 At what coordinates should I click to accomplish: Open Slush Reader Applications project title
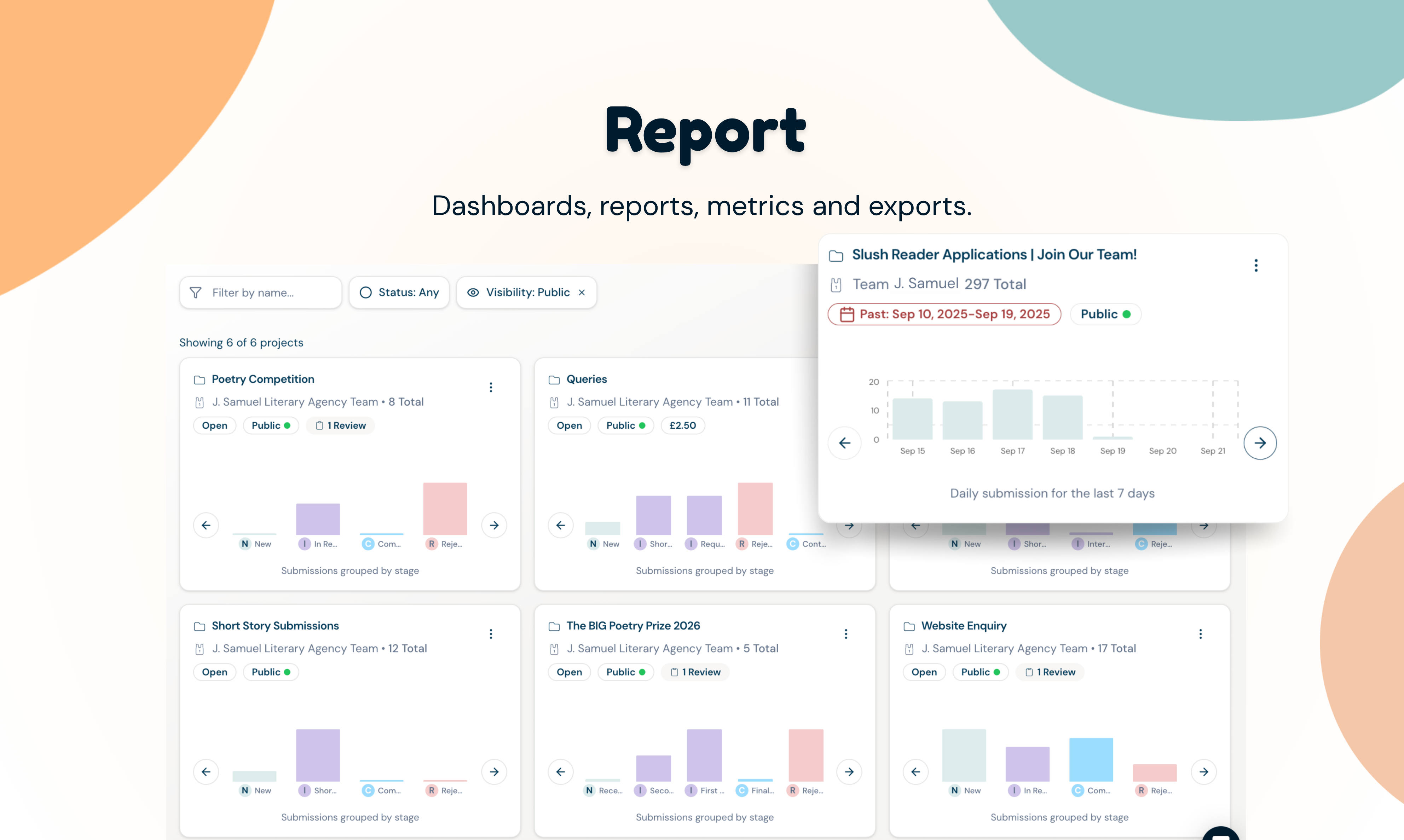[x=994, y=255]
